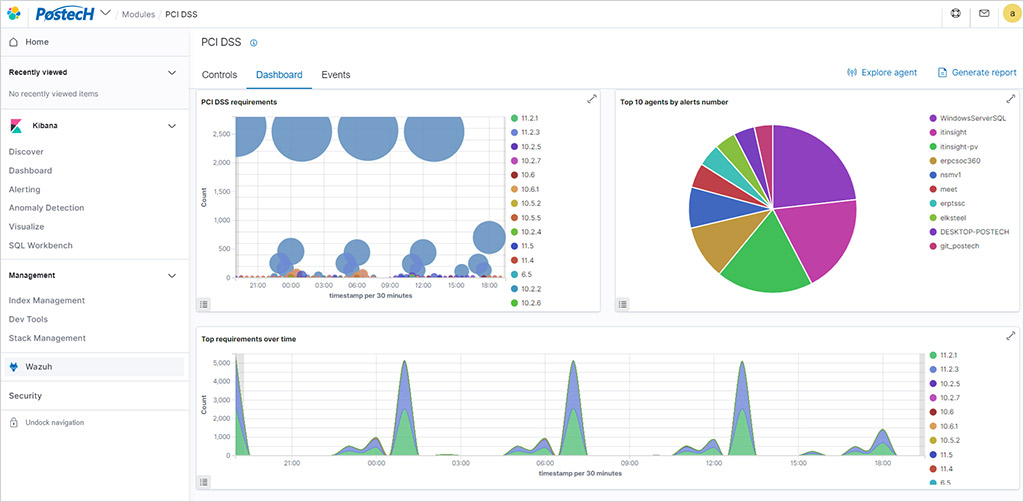Toggle legend for Top 10 agents chart
1024x502 pixels.
pyautogui.click(x=622, y=304)
